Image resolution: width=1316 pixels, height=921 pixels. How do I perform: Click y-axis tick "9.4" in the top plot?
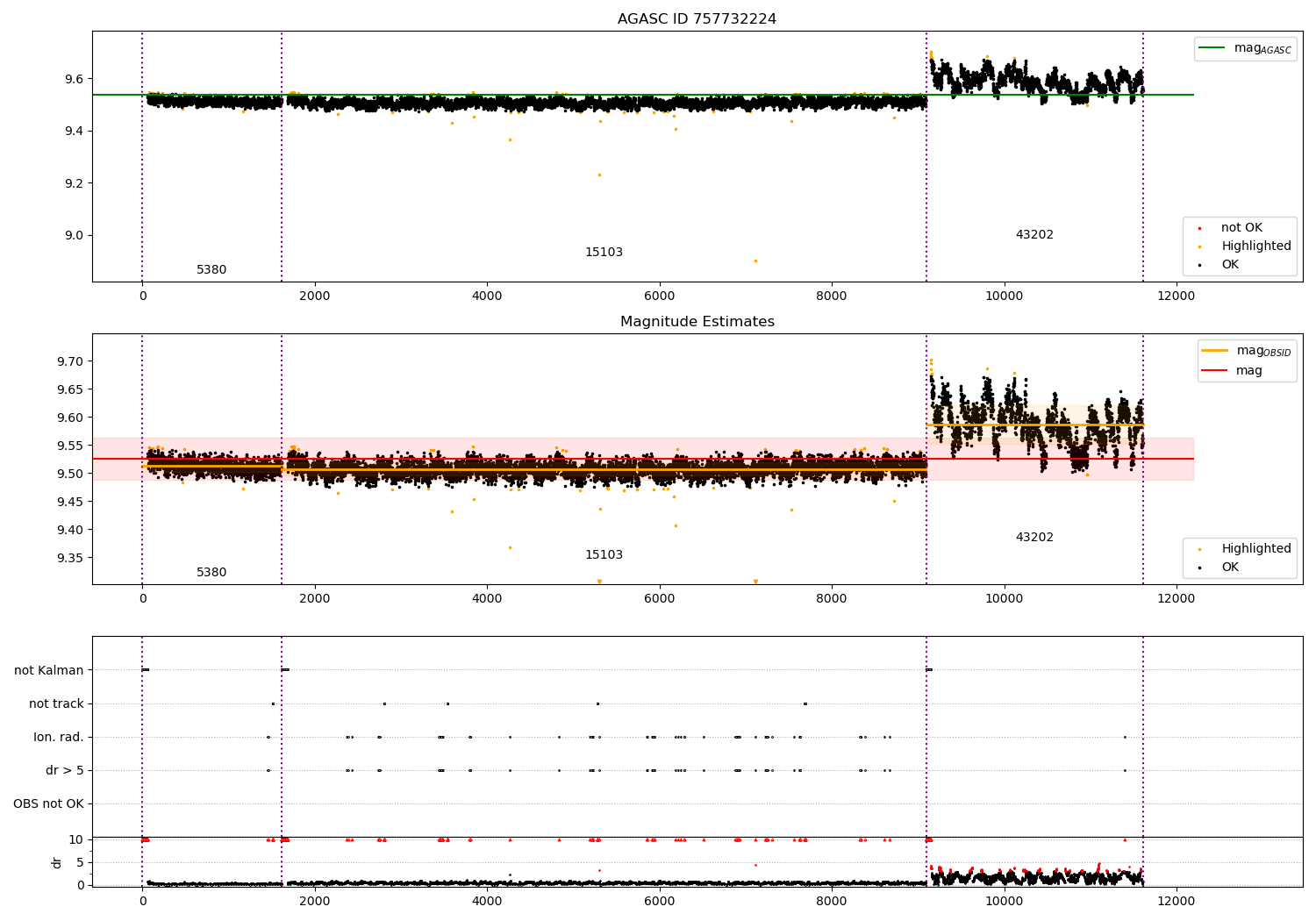(75, 132)
